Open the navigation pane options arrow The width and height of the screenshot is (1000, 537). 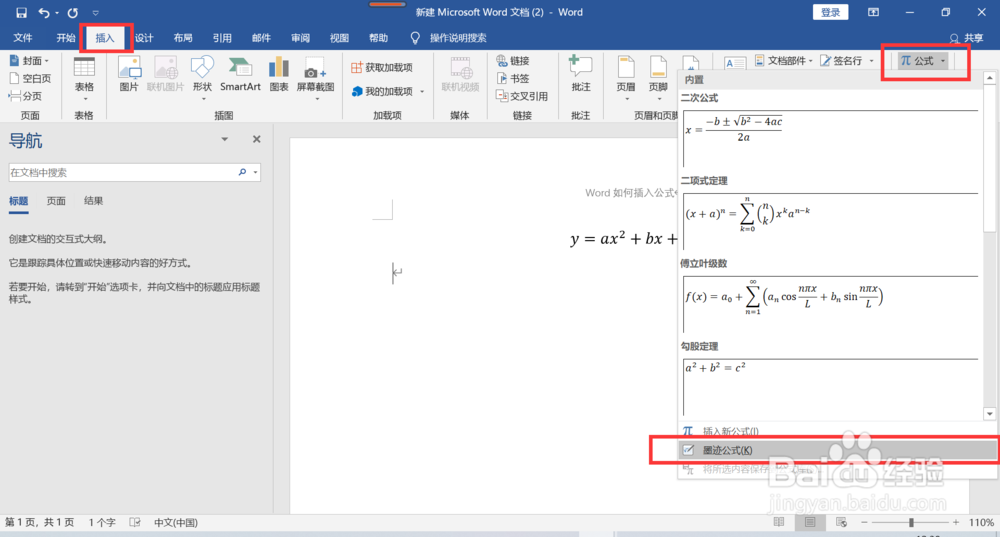(x=224, y=139)
